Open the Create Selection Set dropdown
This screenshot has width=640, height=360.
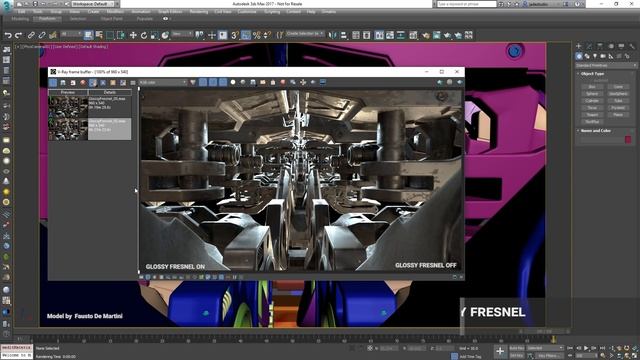tap(305, 34)
